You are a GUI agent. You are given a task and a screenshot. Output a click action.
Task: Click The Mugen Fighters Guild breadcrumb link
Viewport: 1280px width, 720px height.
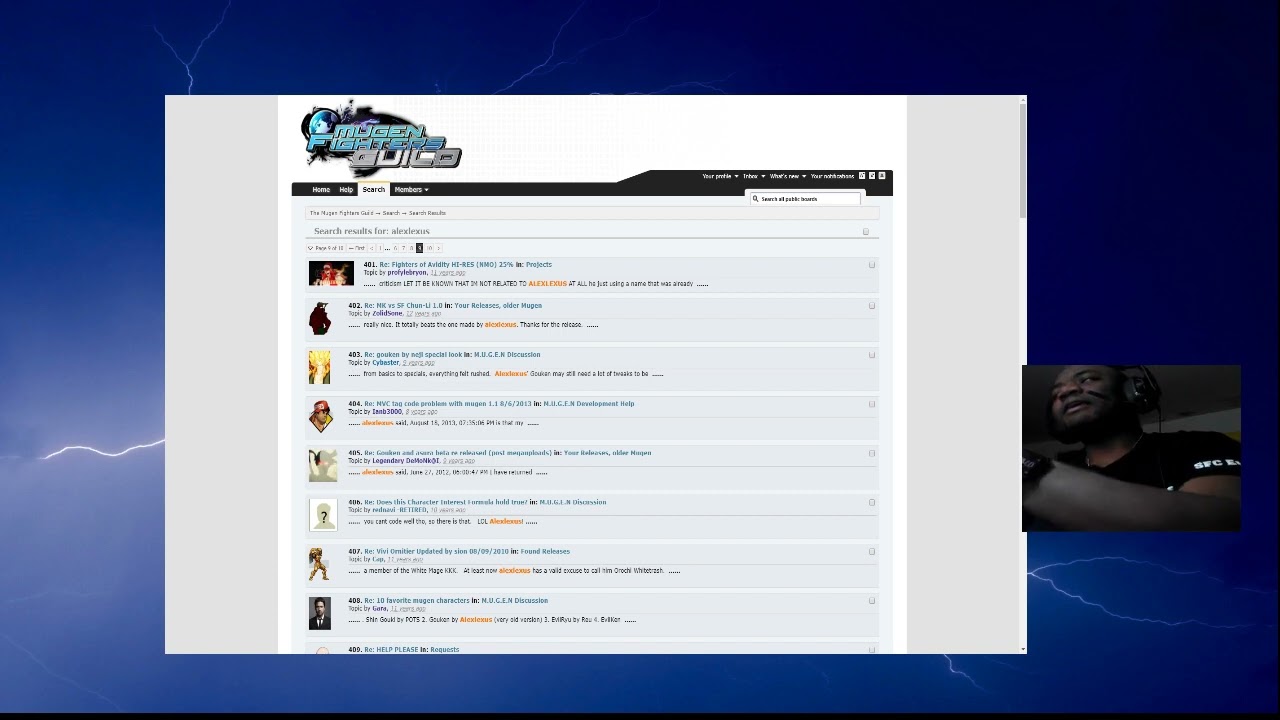(341, 213)
